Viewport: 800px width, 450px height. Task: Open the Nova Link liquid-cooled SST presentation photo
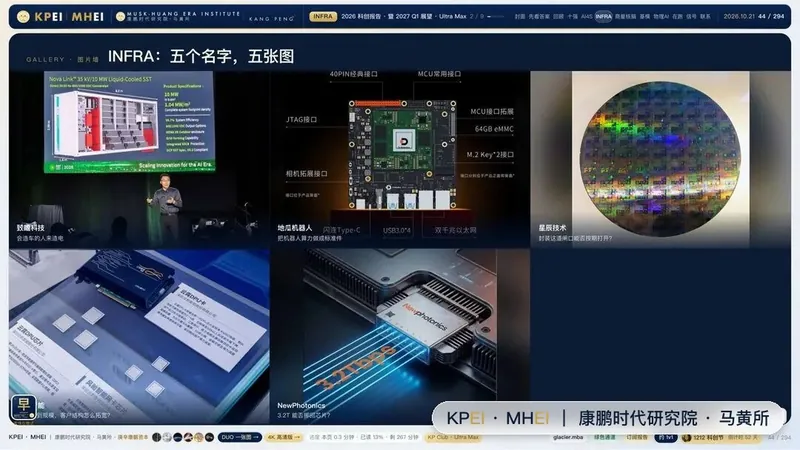coord(139,159)
